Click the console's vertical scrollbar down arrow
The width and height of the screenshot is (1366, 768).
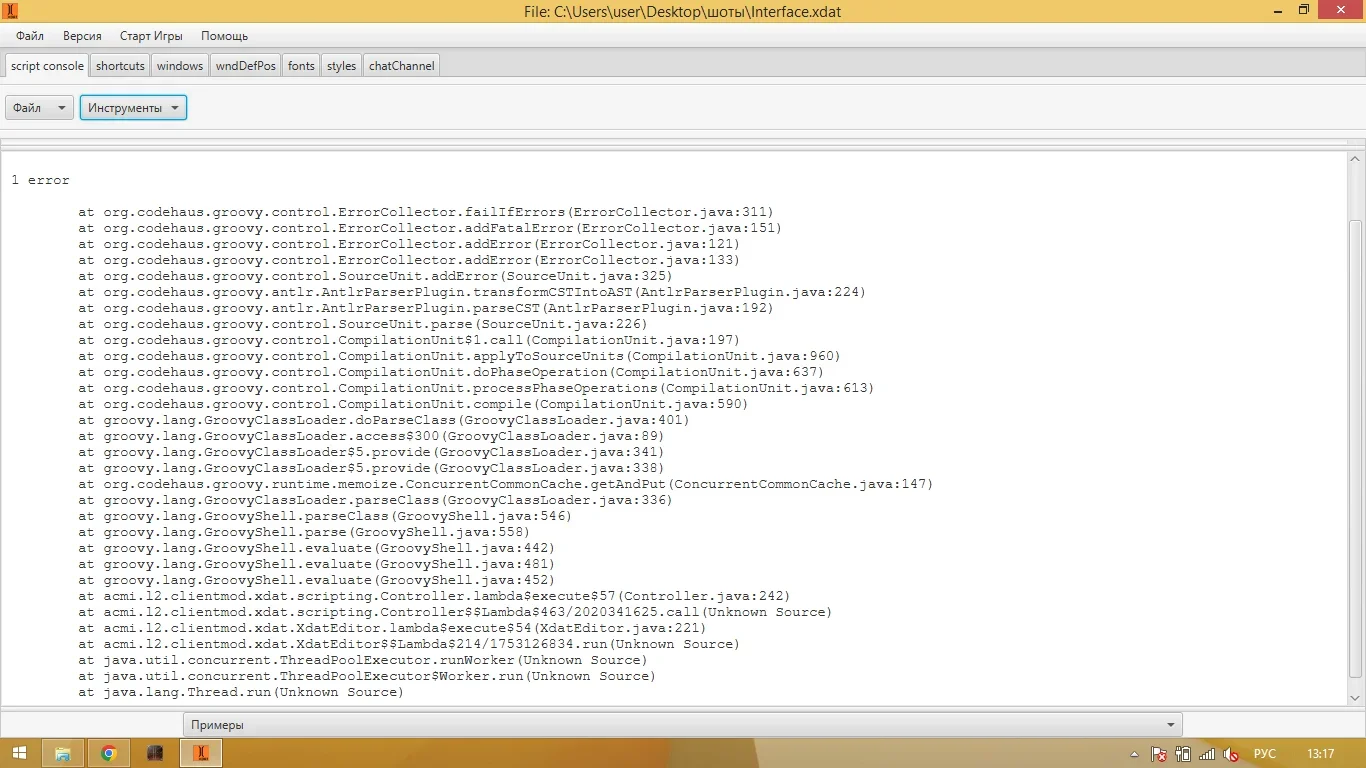[x=1355, y=698]
